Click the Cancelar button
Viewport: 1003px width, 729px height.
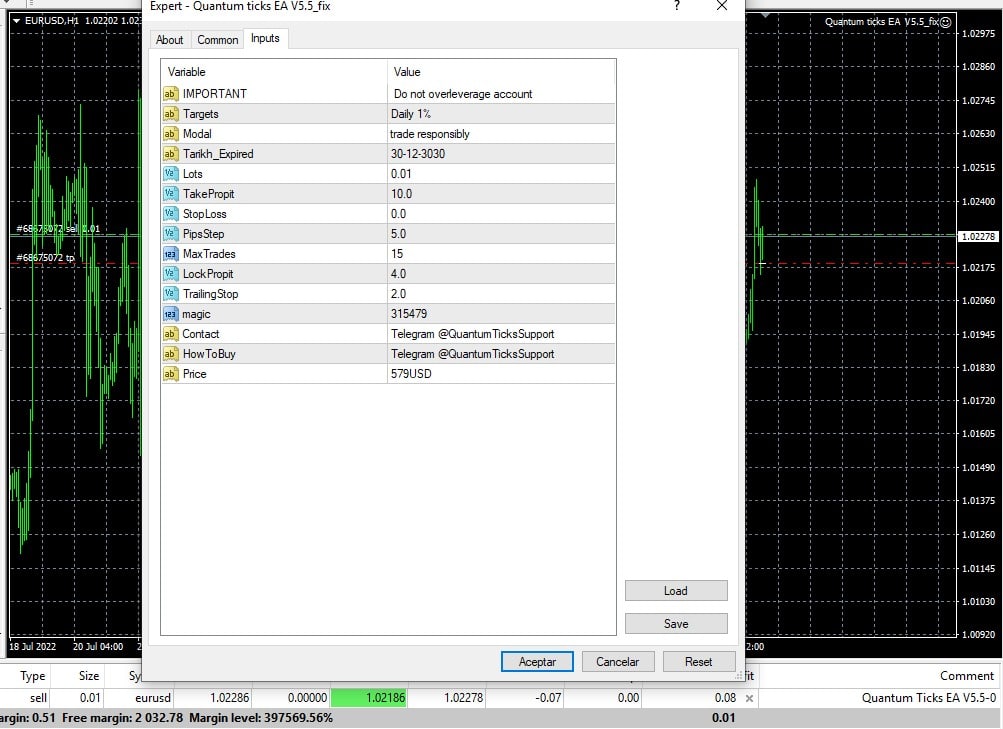(618, 662)
